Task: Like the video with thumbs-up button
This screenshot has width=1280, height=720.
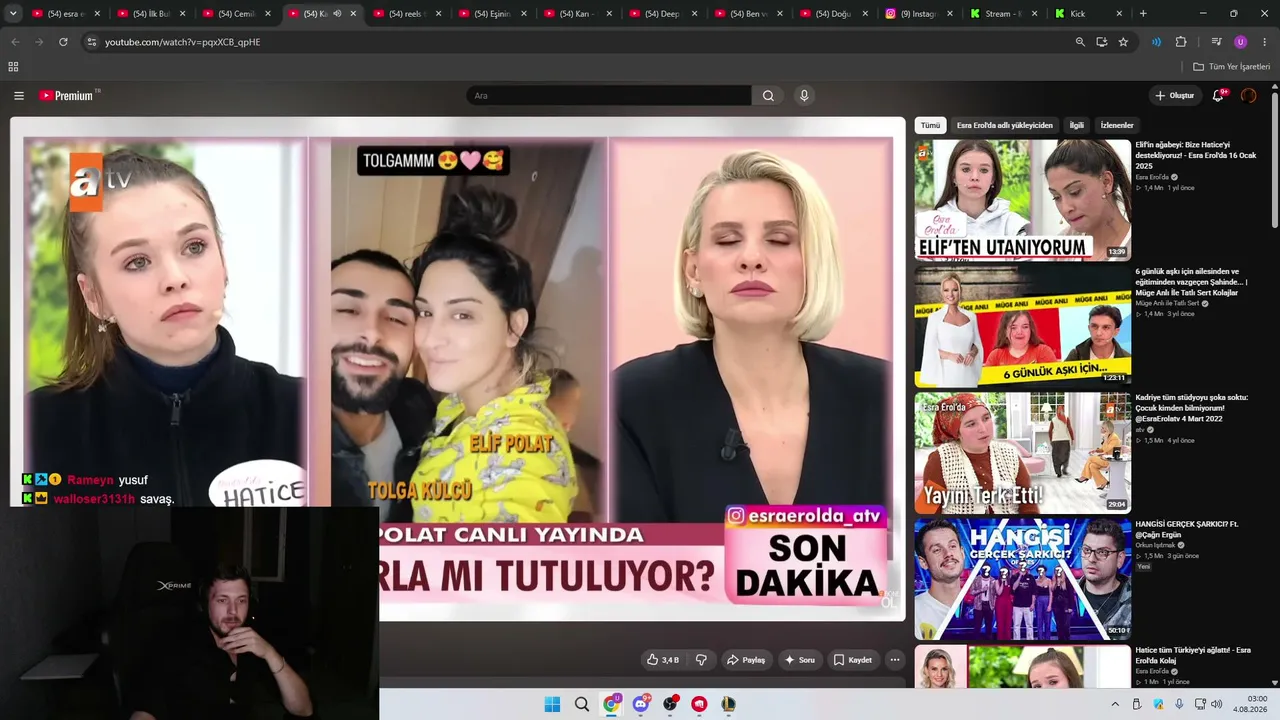Action: 663,660
